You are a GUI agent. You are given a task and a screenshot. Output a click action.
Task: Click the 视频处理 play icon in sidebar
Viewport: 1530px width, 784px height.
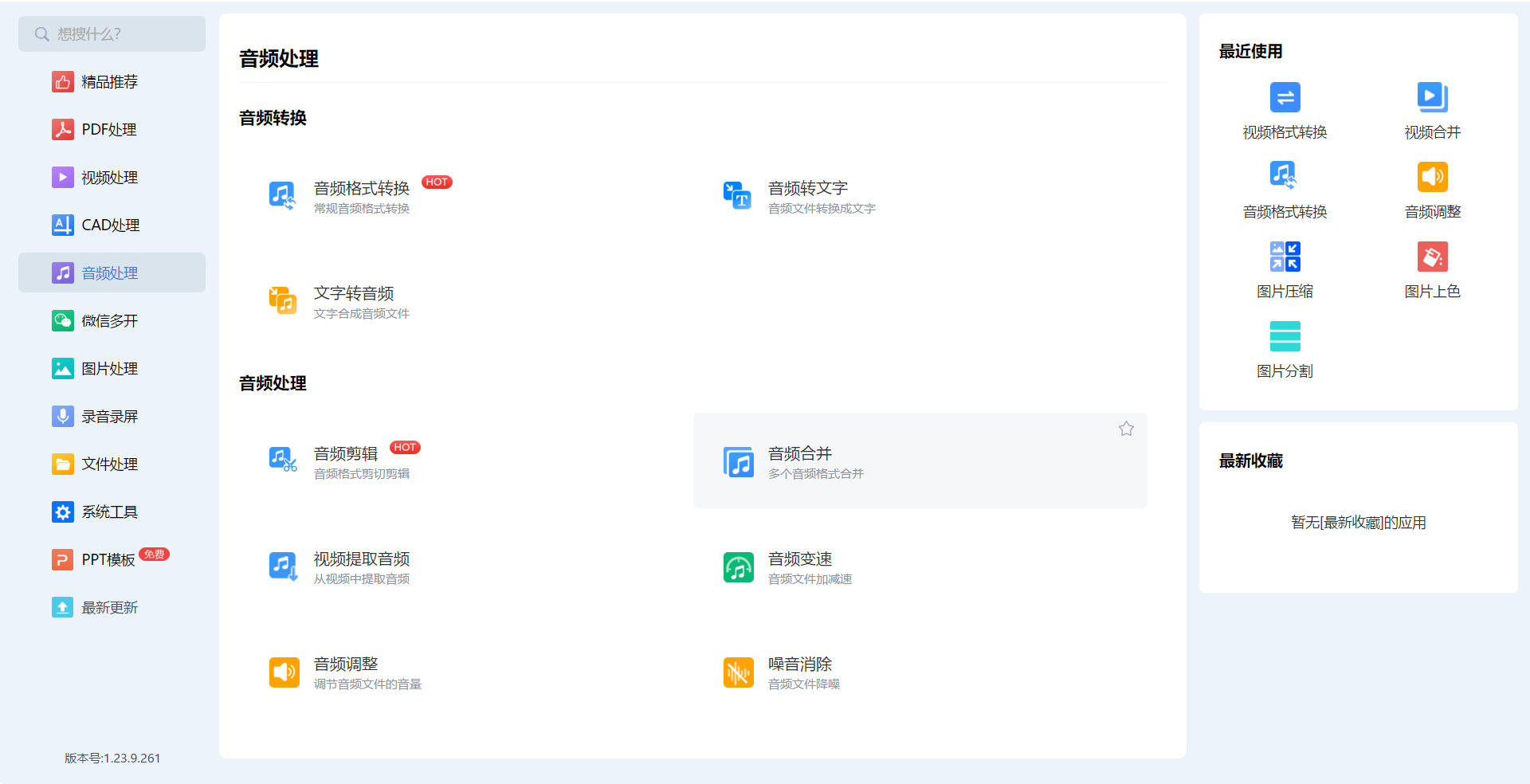(x=63, y=177)
